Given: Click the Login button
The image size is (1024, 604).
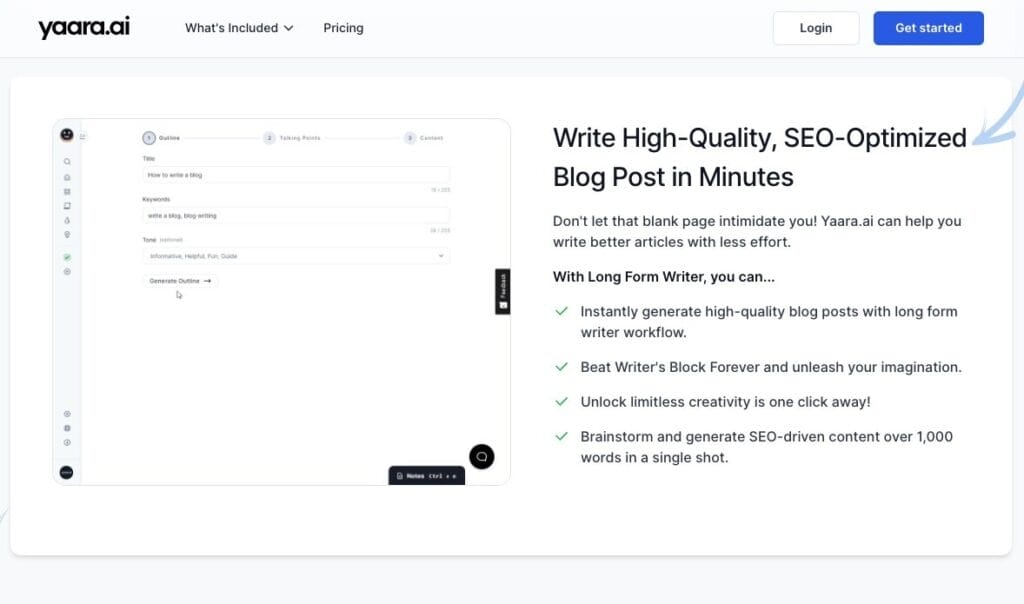Looking at the screenshot, I should point(815,28).
